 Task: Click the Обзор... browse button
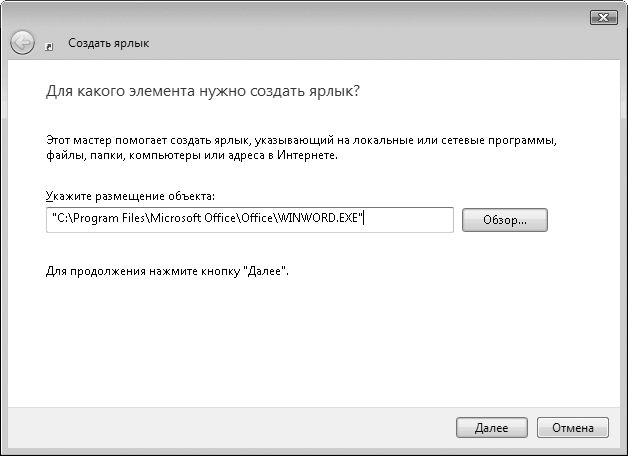point(505,220)
